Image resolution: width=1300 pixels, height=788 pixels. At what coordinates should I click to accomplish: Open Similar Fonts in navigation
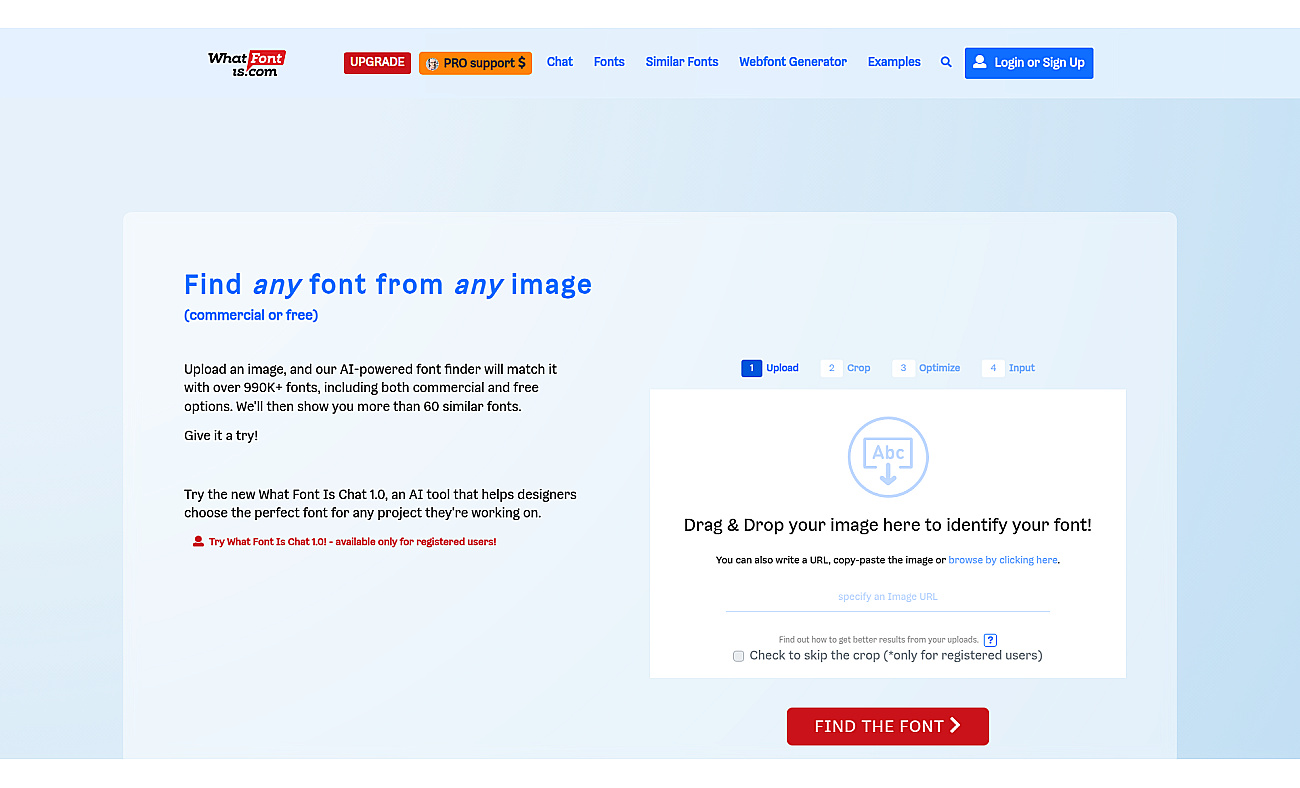pos(682,62)
